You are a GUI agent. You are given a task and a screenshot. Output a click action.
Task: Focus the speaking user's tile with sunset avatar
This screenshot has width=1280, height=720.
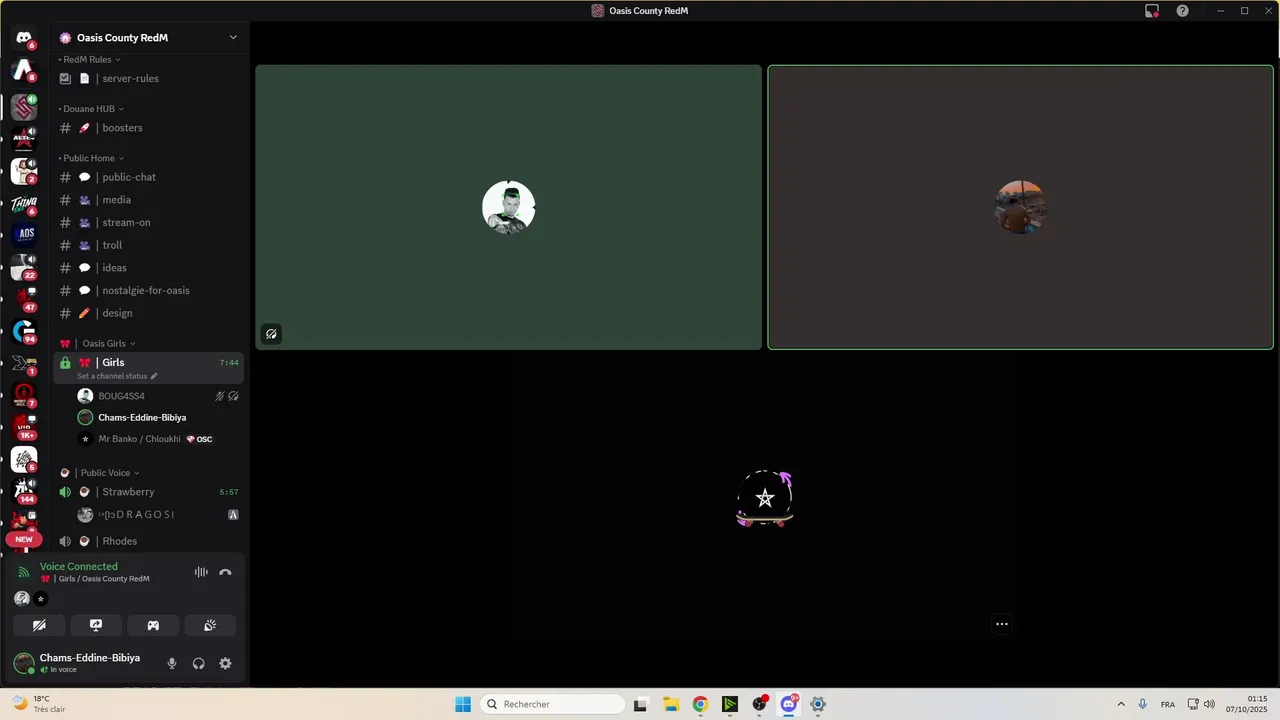click(1020, 207)
